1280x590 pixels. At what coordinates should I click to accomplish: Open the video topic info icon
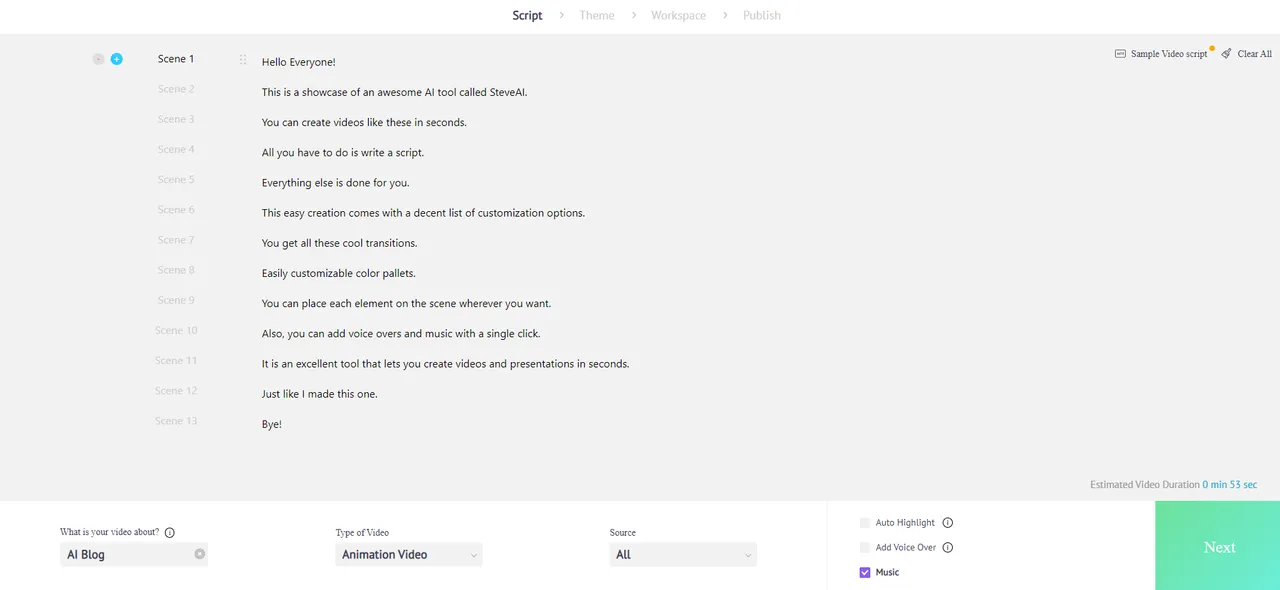(x=170, y=533)
